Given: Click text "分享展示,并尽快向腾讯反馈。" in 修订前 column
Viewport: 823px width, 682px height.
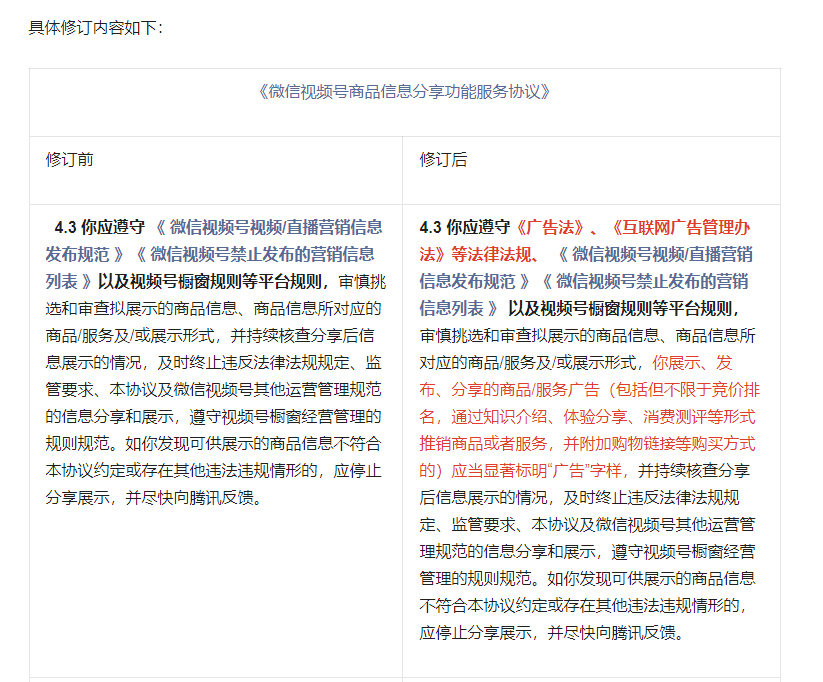Looking at the screenshot, I should [154, 498].
